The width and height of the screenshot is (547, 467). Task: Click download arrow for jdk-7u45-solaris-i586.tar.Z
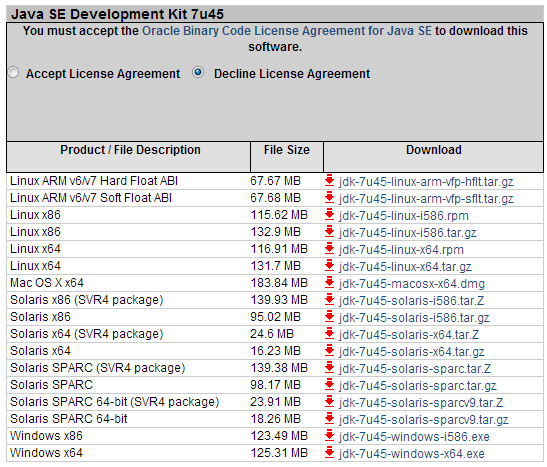329,300
